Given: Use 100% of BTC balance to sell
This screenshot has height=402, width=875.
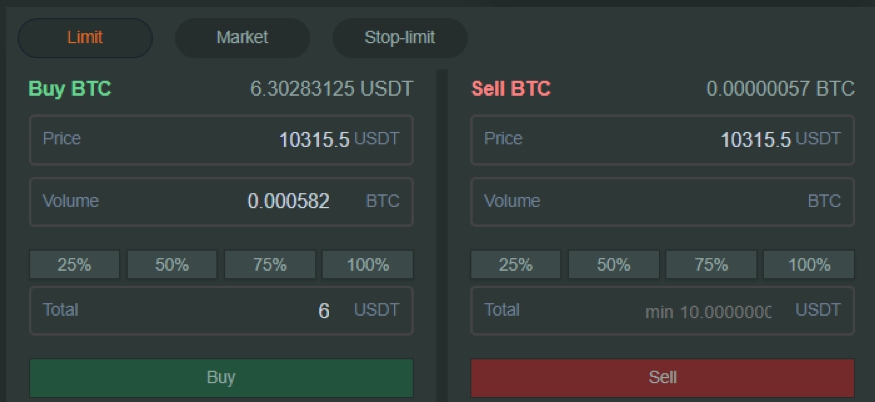Looking at the screenshot, I should [809, 265].
